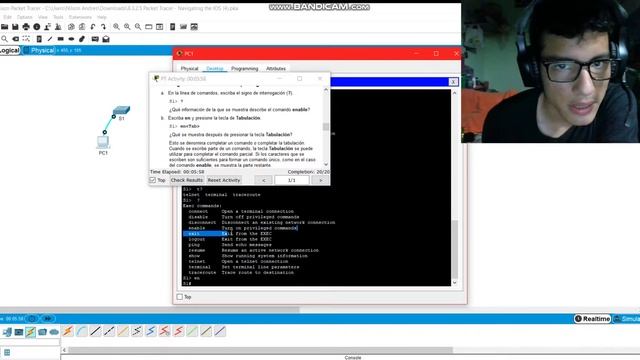
Task: Click the Add Simple PDU closed envelope icon
Action: [95, 39]
